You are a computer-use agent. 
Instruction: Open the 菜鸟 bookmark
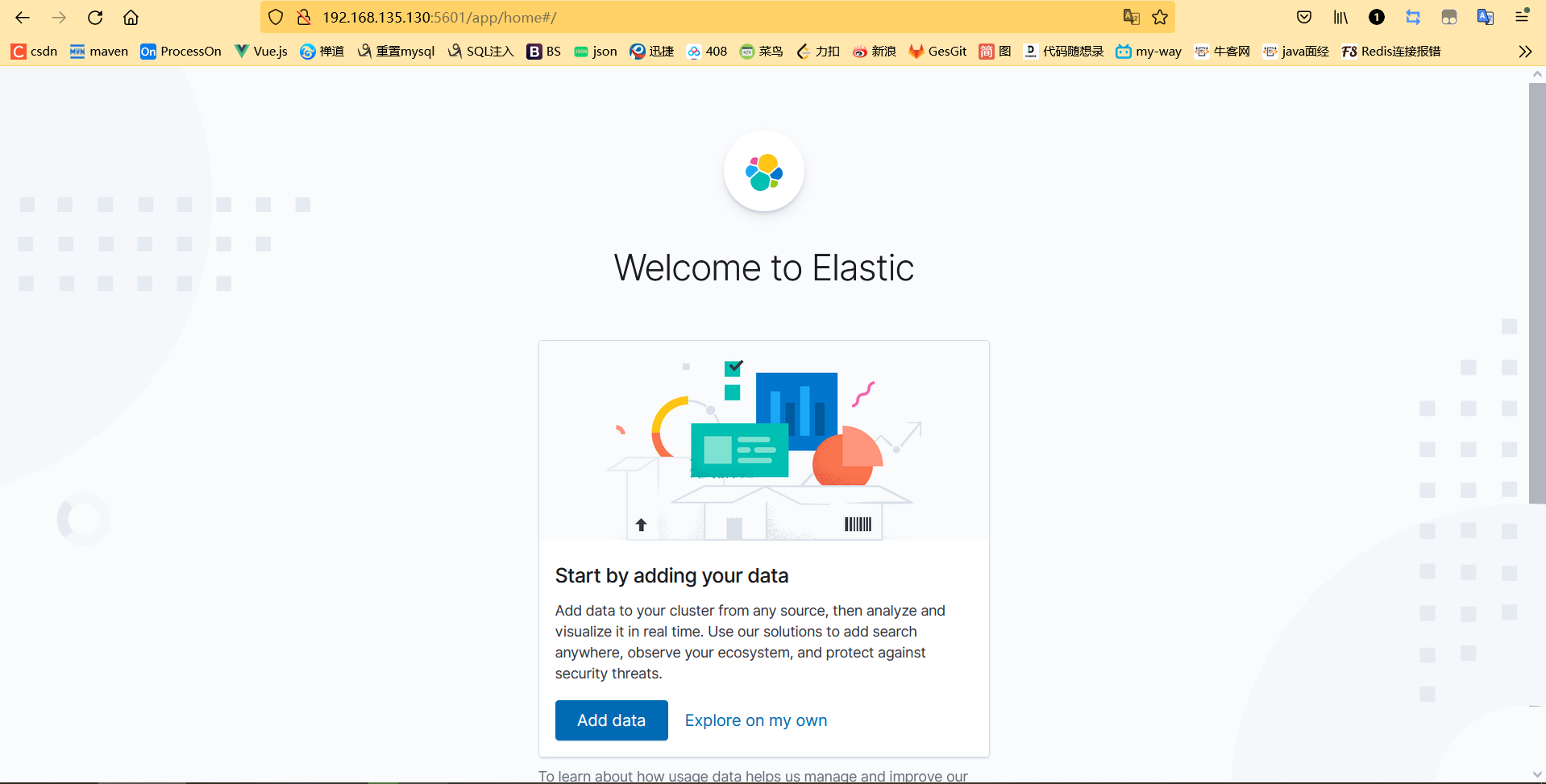point(762,52)
